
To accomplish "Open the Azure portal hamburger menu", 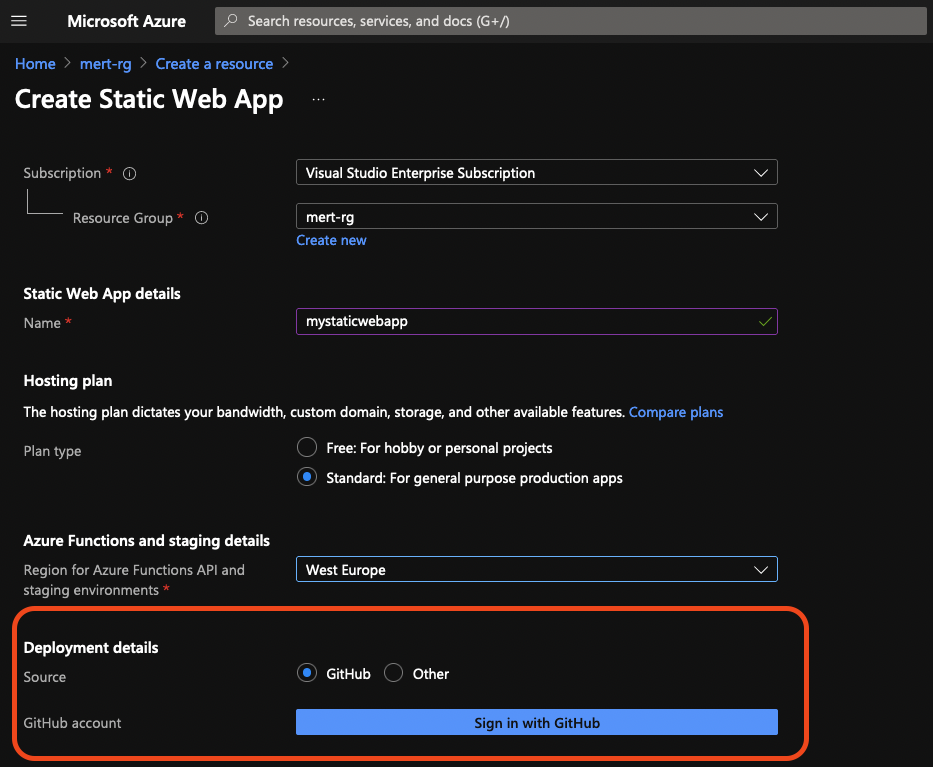I will (x=19, y=21).
